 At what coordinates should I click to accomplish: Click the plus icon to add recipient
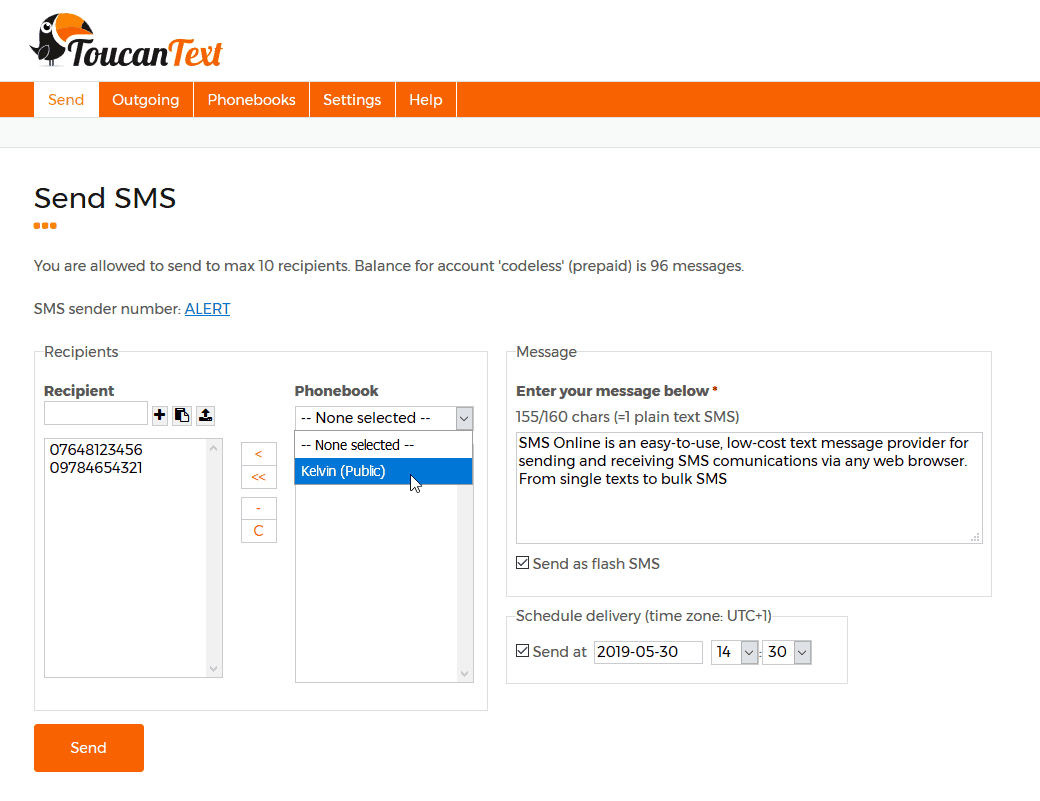160,415
